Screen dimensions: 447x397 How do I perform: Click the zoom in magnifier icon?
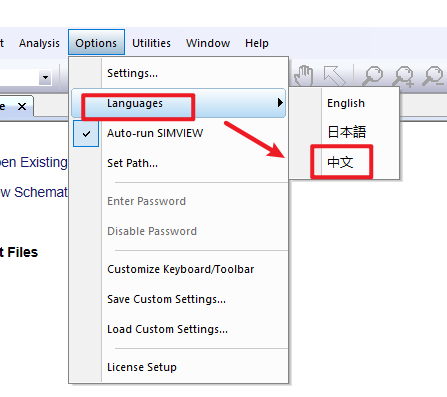tap(403, 76)
